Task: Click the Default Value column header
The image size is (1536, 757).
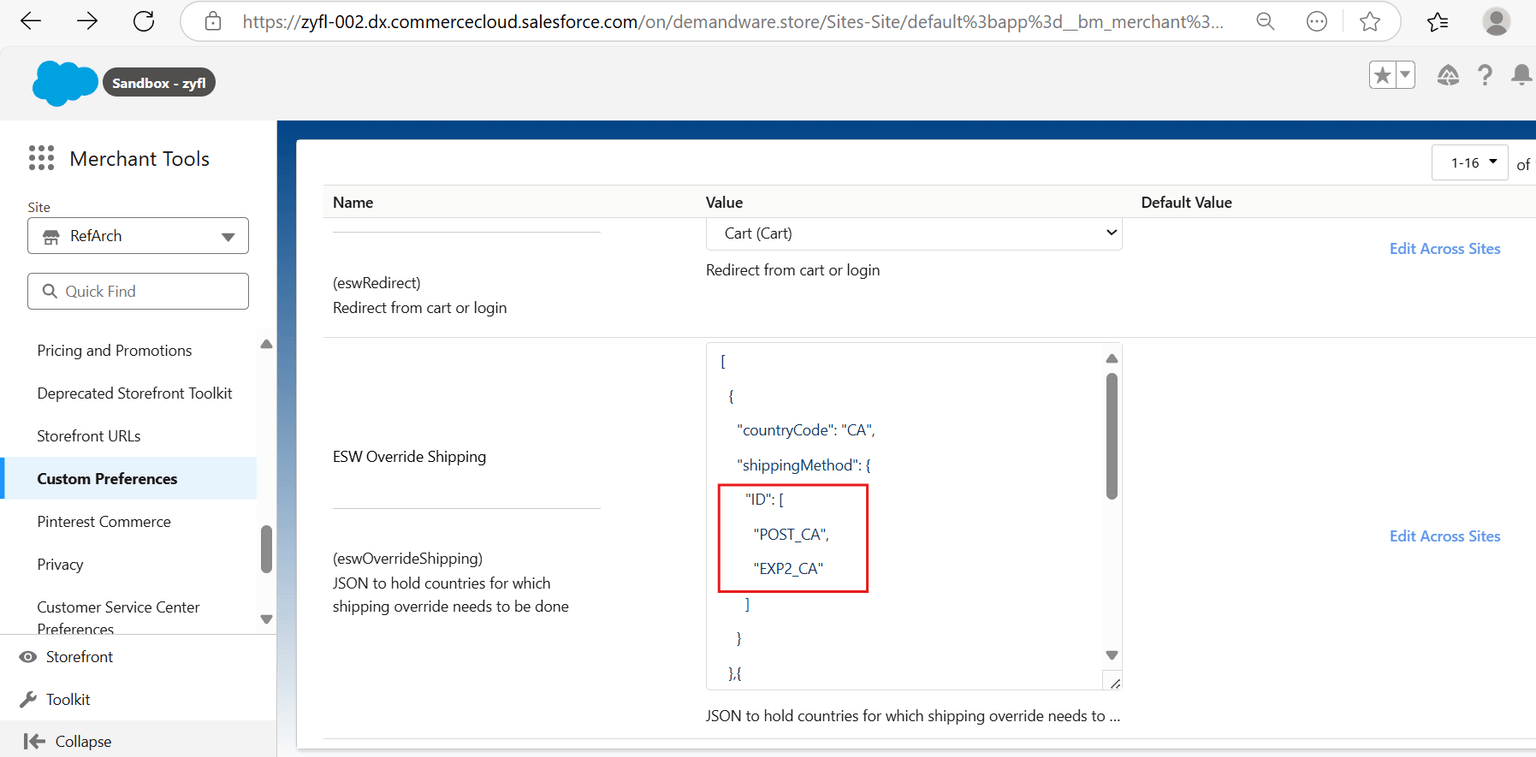Action: click(x=1186, y=202)
